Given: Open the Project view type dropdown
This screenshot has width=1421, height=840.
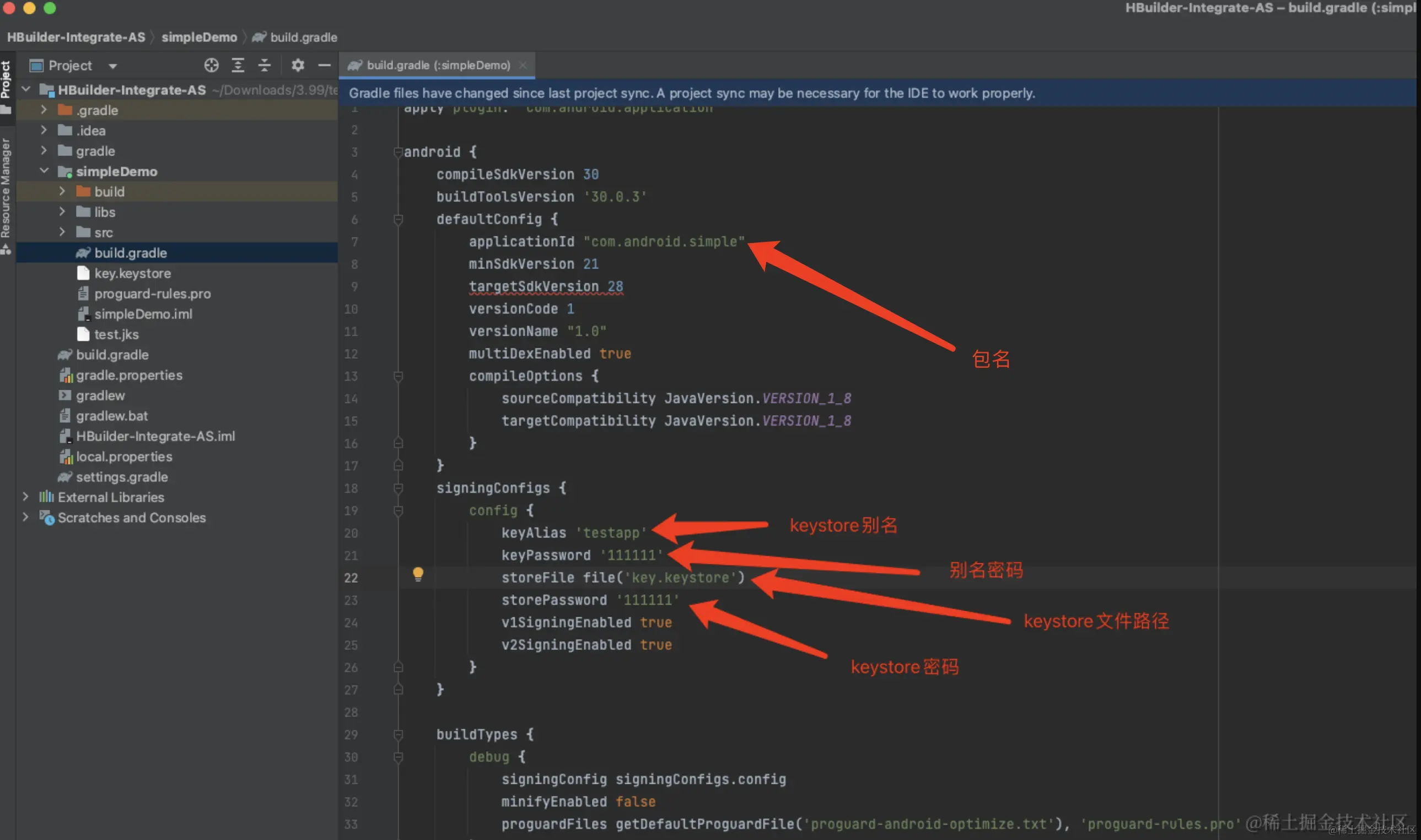Looking at the screenshot, I should [112, 66].
